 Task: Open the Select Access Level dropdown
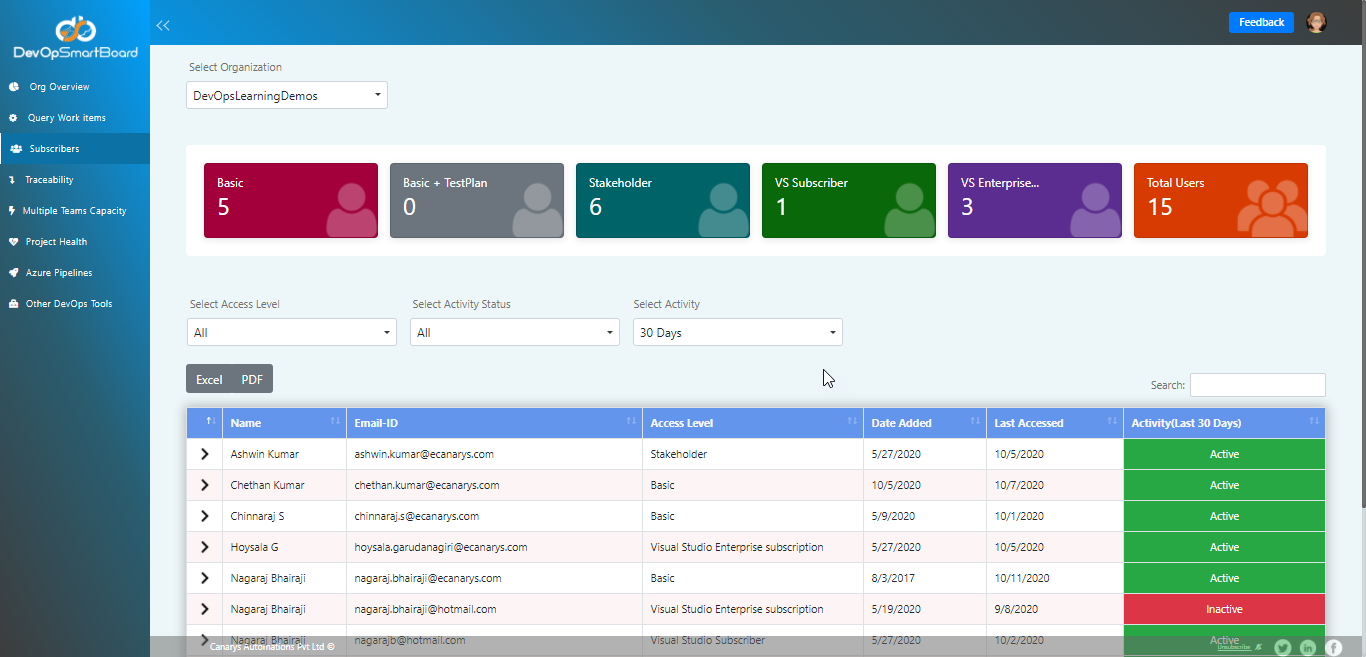tap(292, 332)
